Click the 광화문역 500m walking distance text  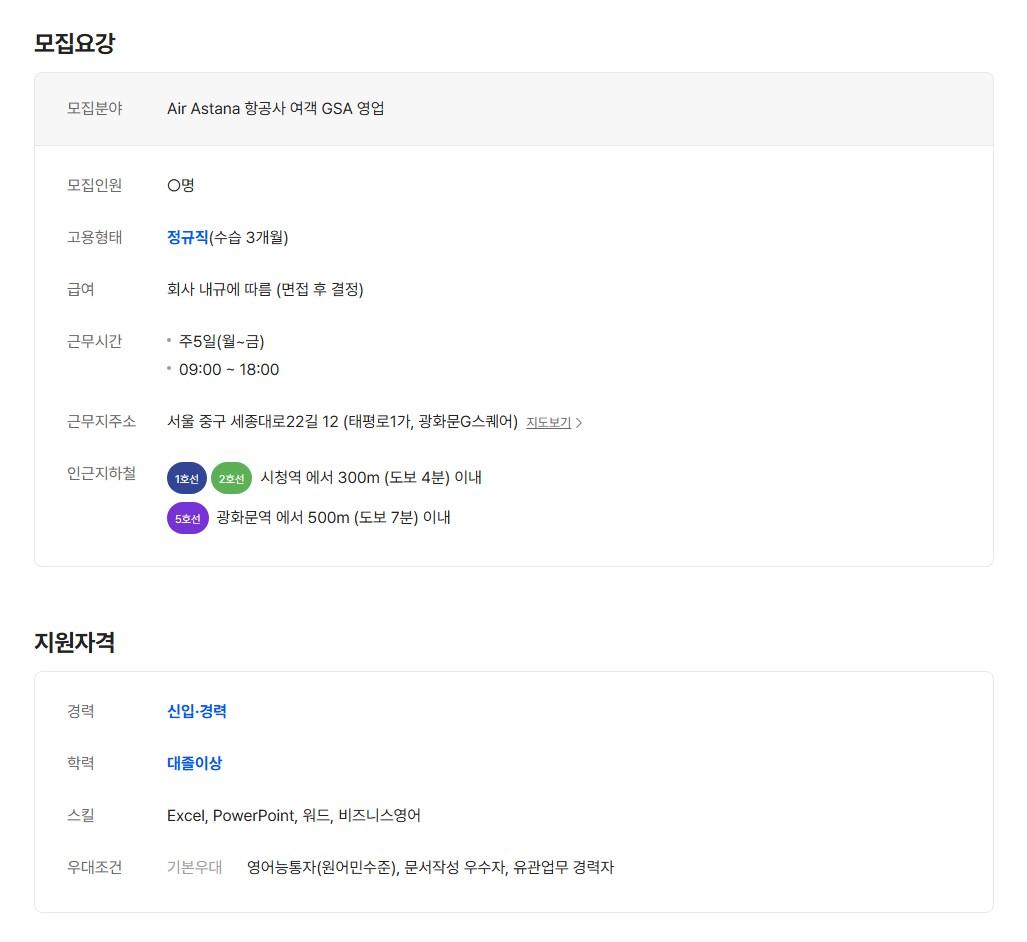333,518
